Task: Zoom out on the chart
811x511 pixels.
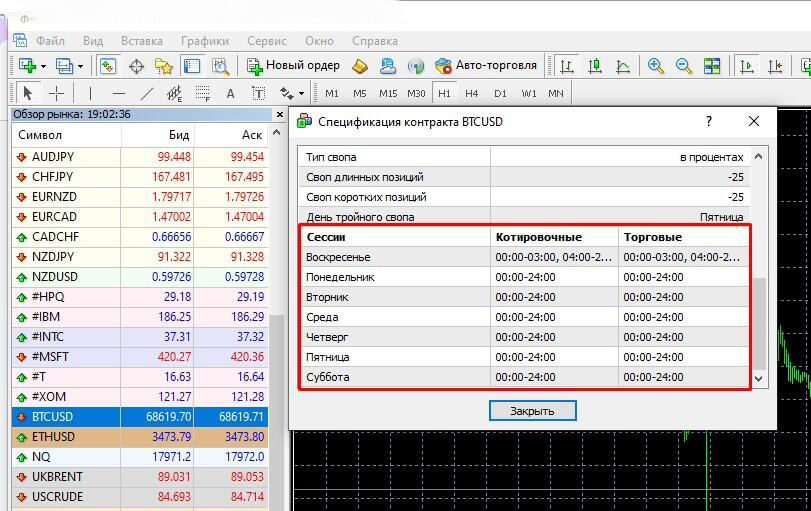Action: [684, 66]
